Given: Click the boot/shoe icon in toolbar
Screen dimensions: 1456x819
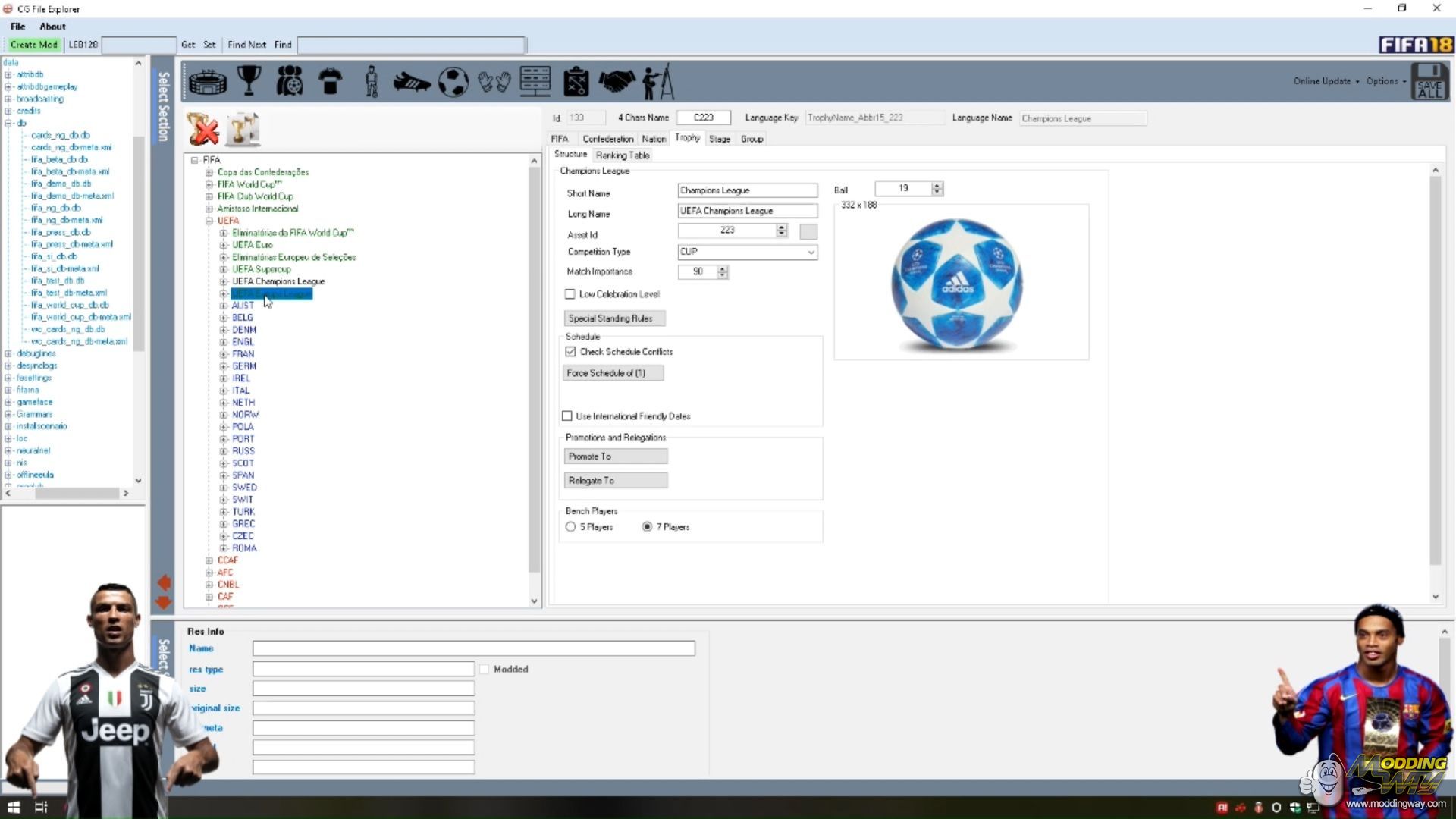Looking at the screenshot, I should (x=411, y=81).
